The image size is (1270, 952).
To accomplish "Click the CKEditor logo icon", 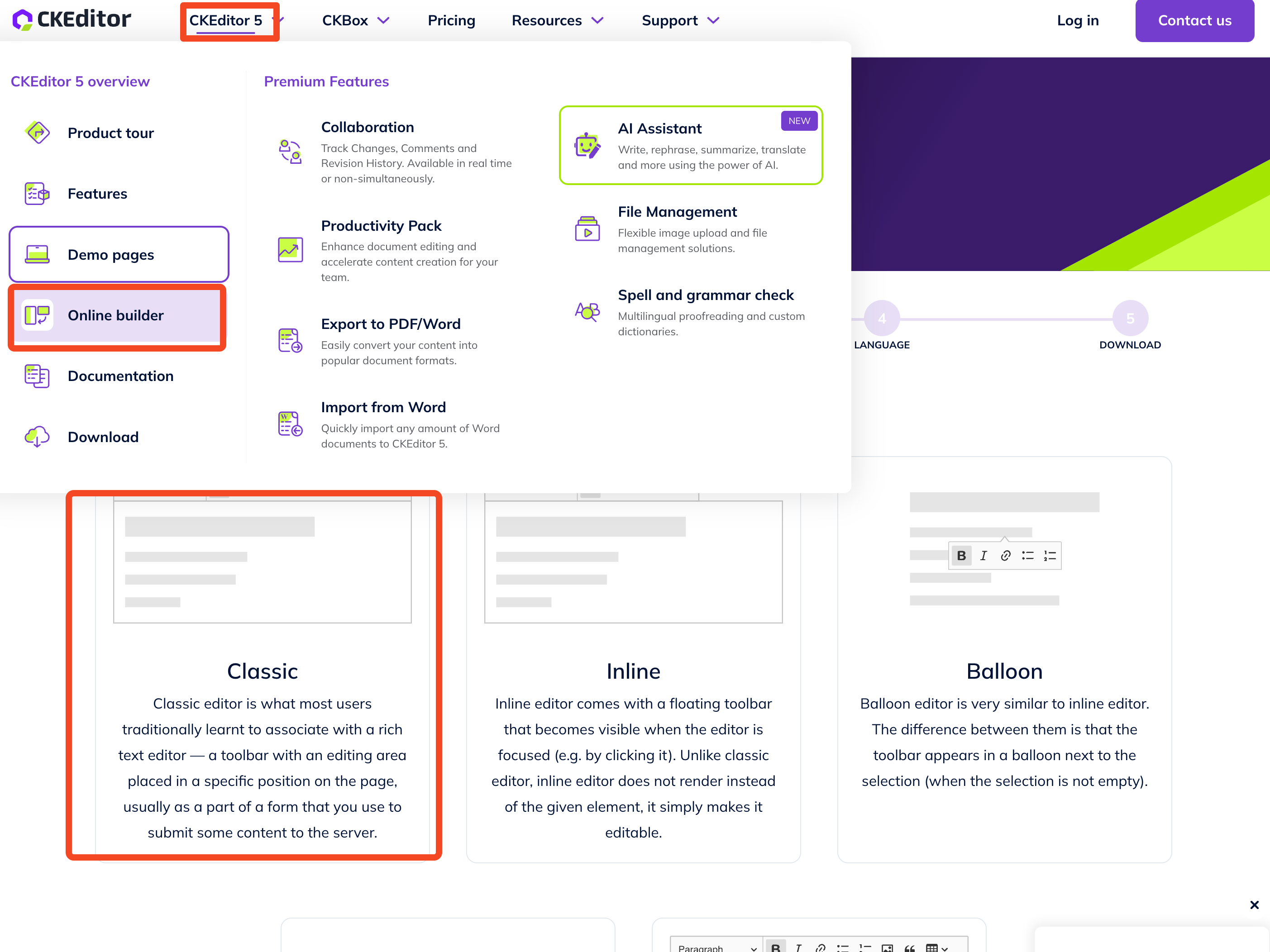I will (22, 20).
